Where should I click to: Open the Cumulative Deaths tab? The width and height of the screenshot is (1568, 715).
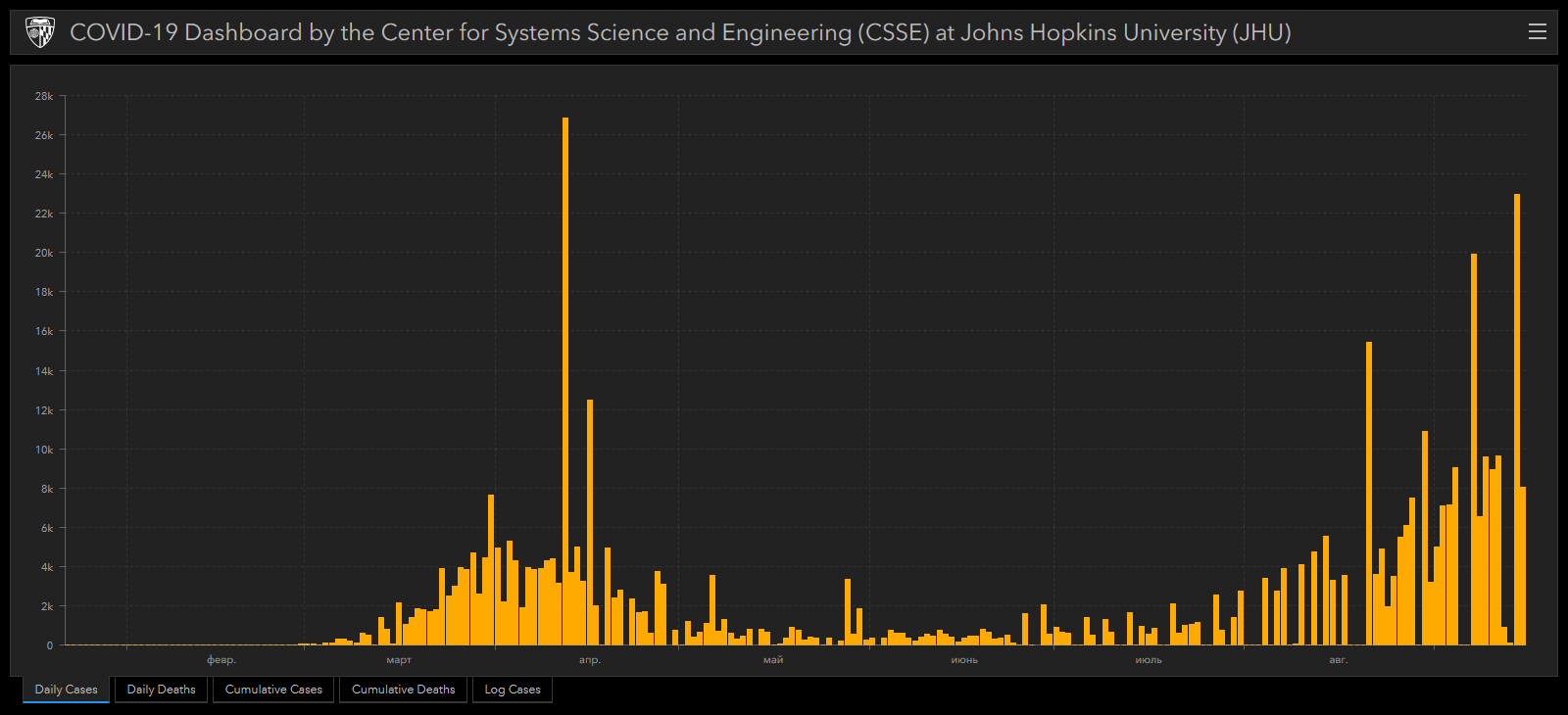(x=403, y=690)
